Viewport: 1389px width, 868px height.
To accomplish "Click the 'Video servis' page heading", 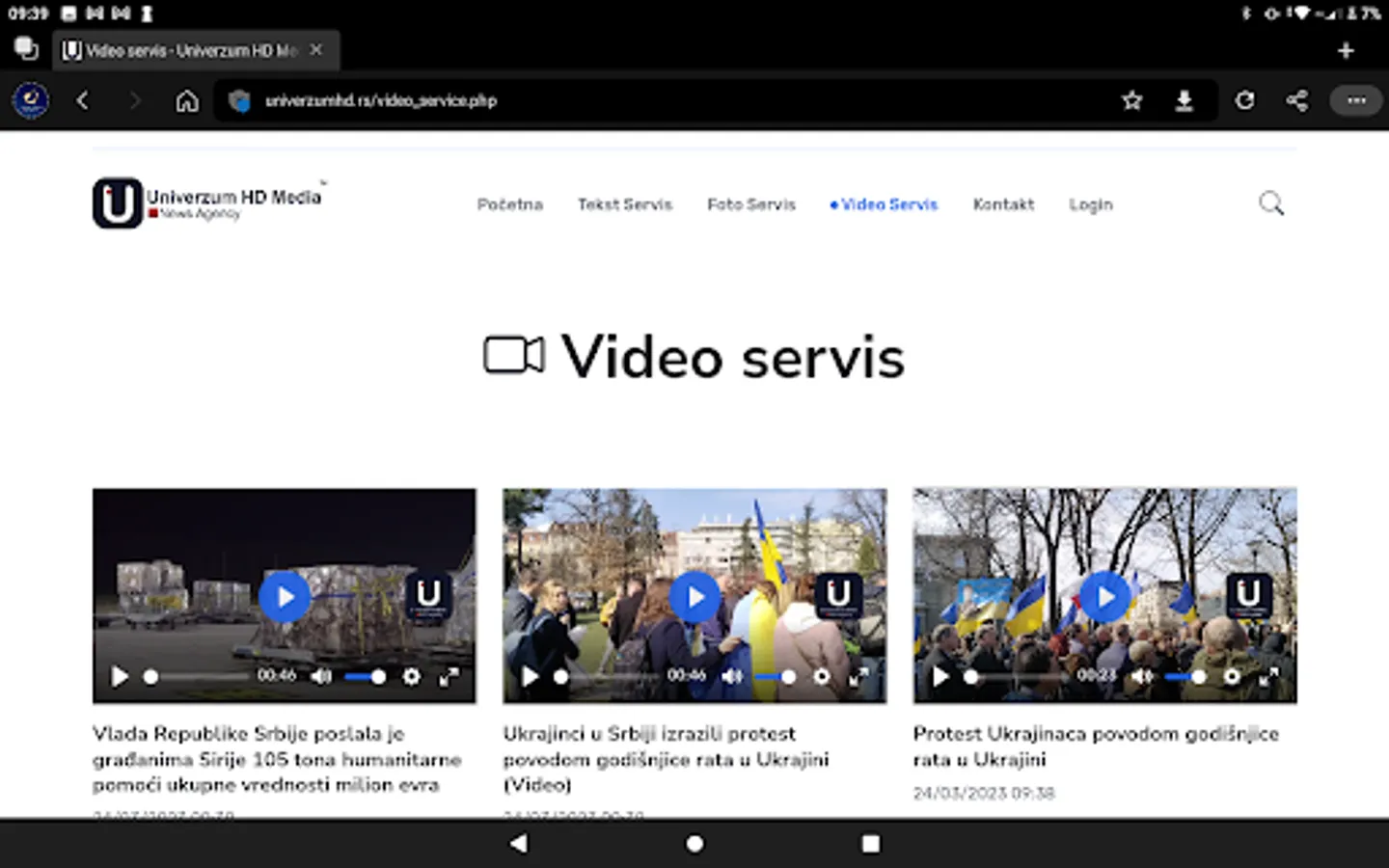I will [x=694, y=357].
